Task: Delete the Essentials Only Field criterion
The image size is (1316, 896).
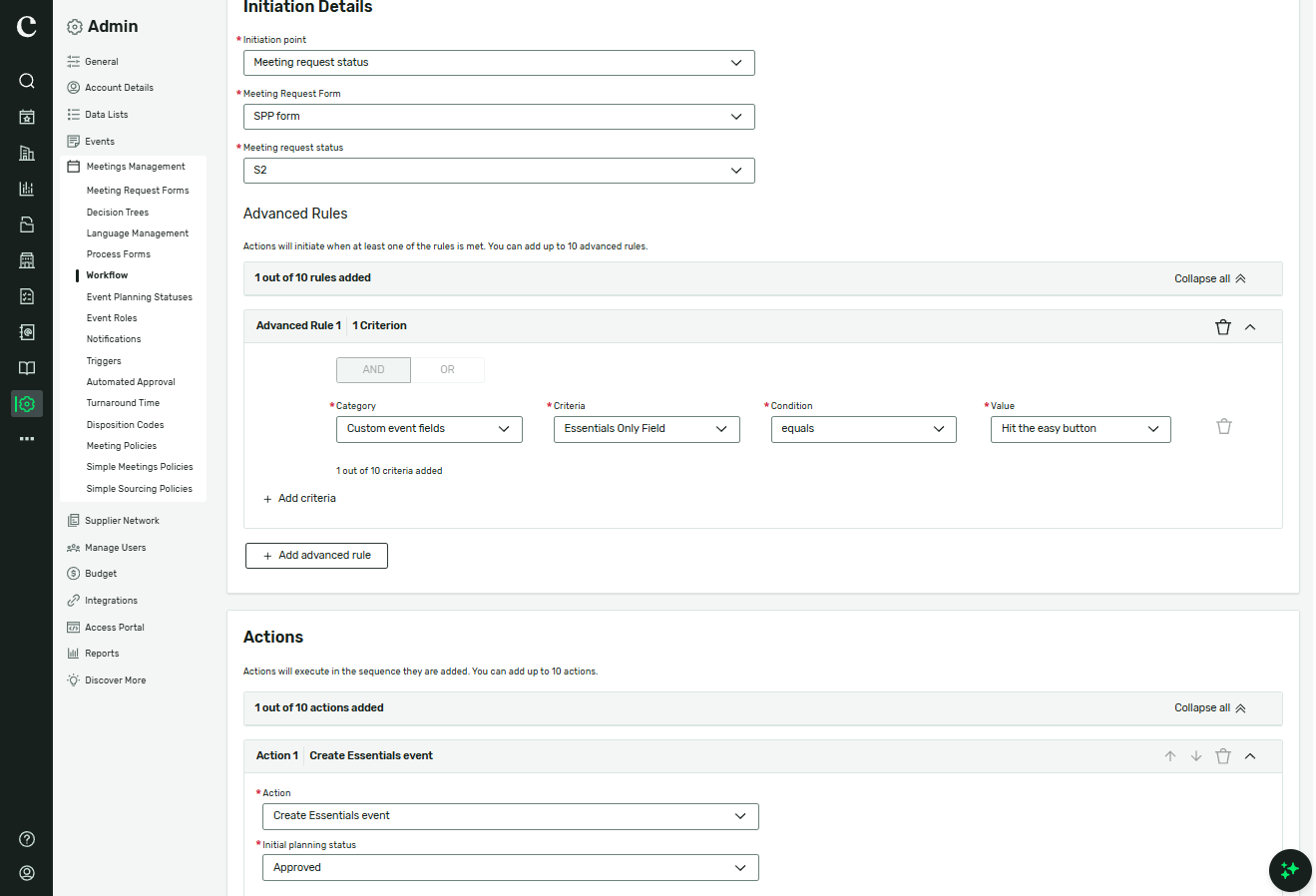Action: pyautogui.click(x=1224, y=426)
